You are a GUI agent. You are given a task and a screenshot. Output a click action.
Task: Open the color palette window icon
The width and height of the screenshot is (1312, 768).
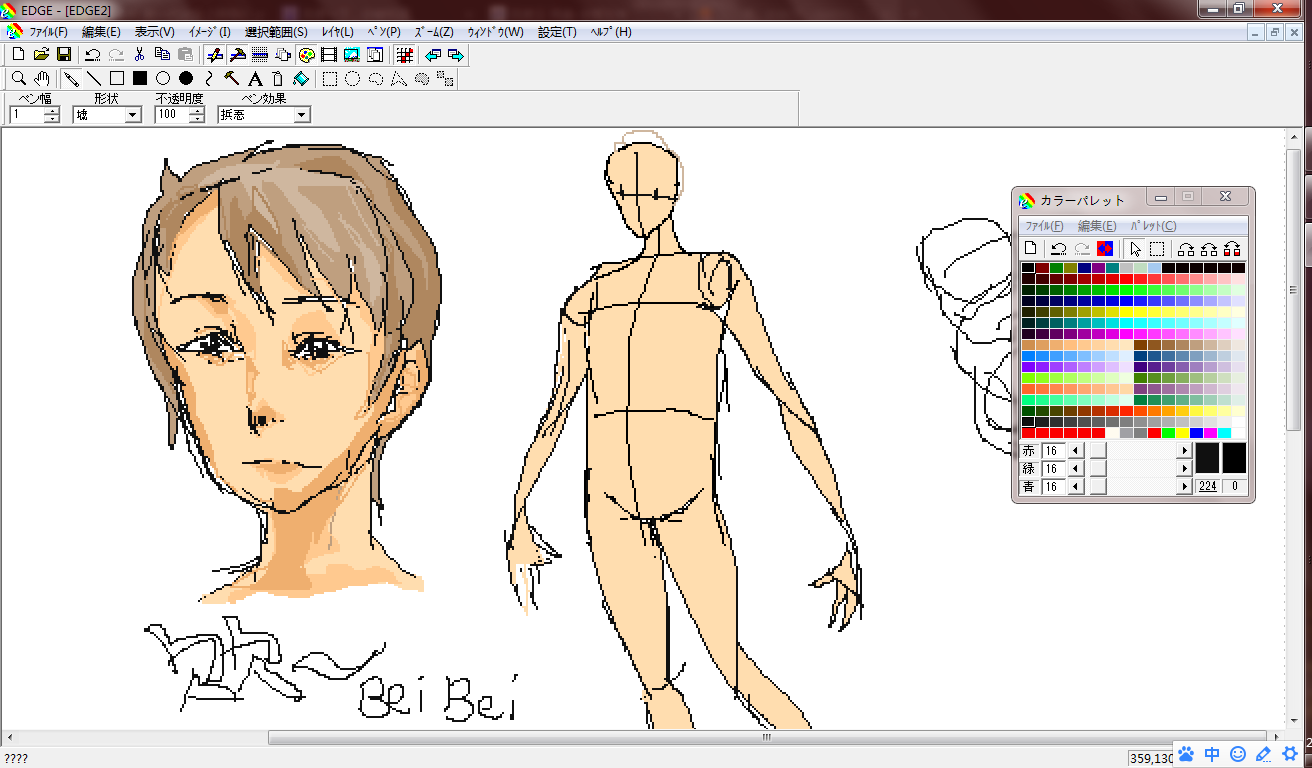point(307,55)
